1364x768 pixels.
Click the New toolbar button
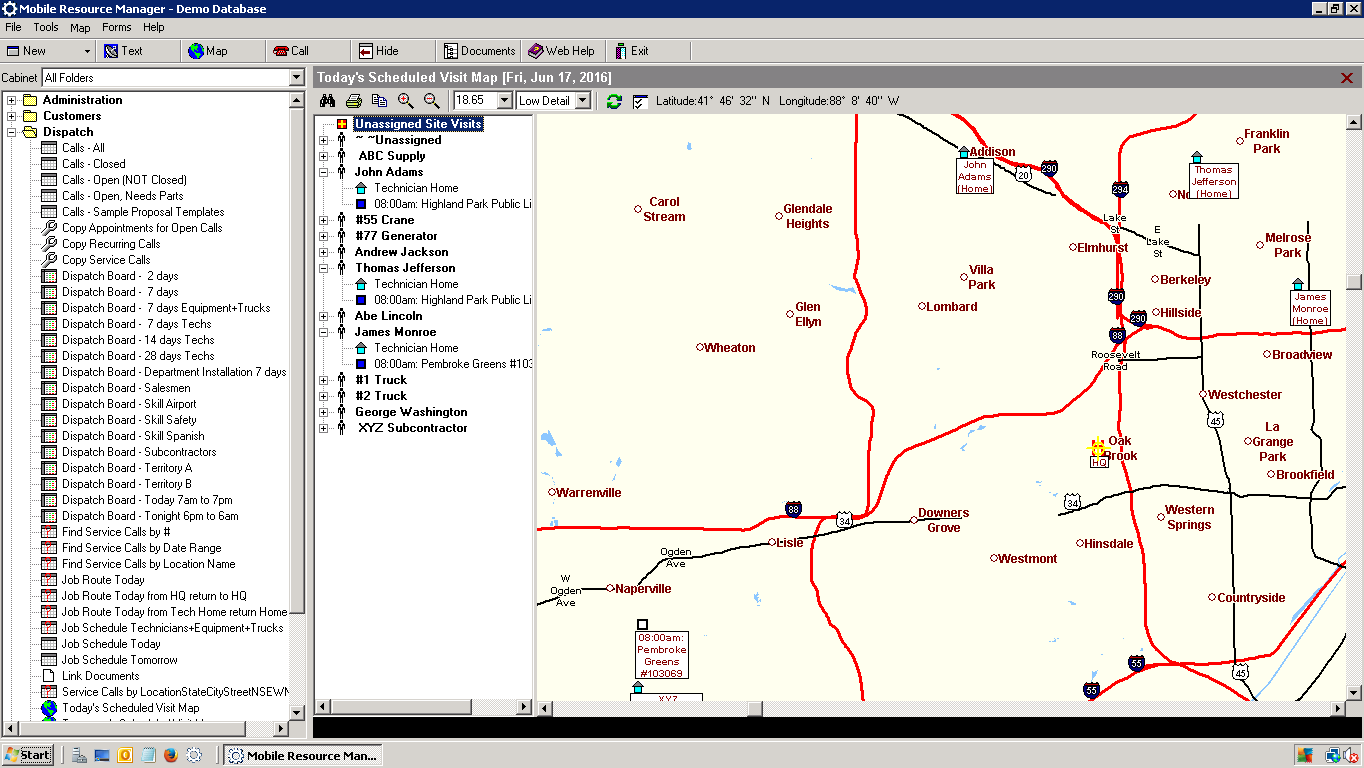coord(40,51)
